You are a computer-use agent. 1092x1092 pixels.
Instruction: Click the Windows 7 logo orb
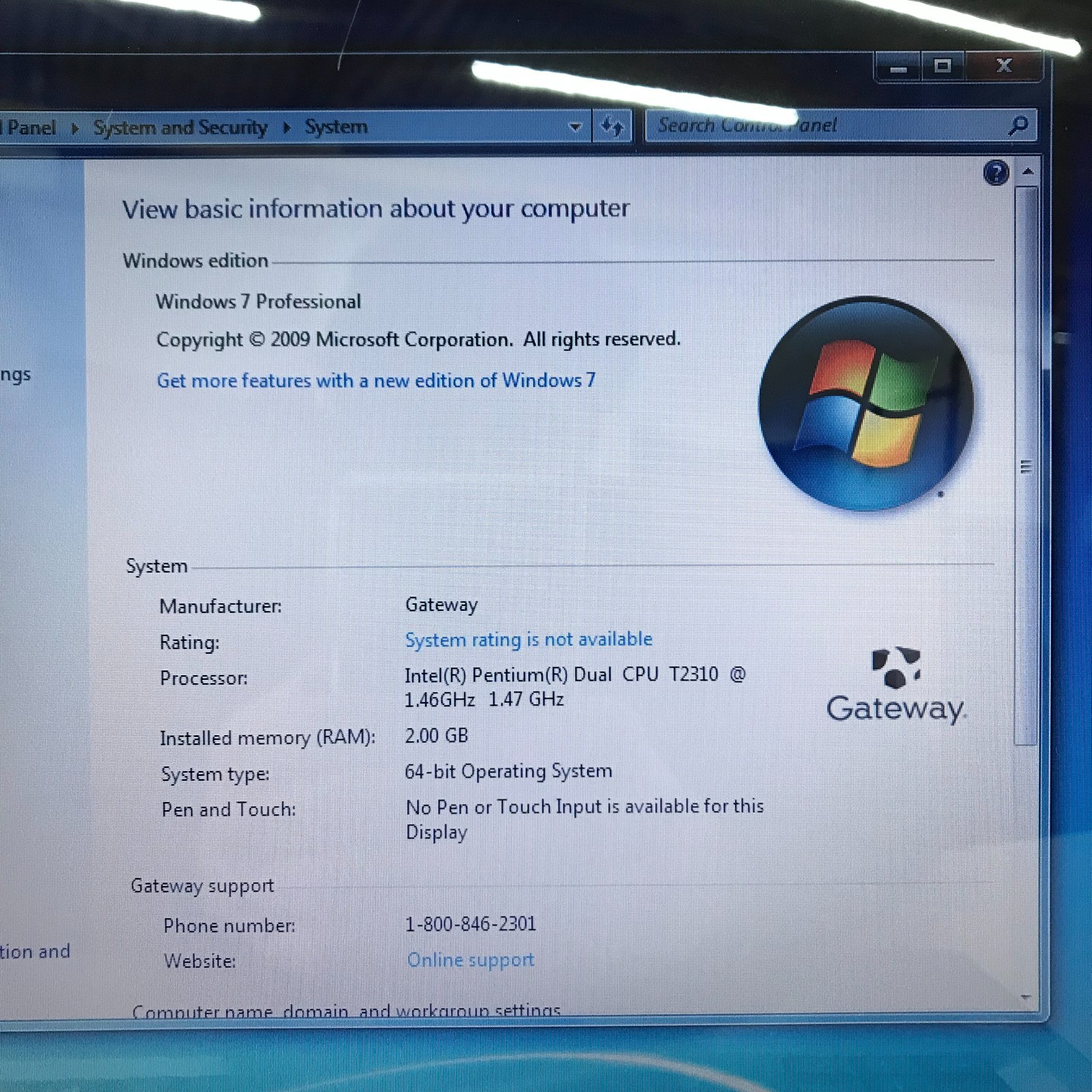click(x=866, y=403)
